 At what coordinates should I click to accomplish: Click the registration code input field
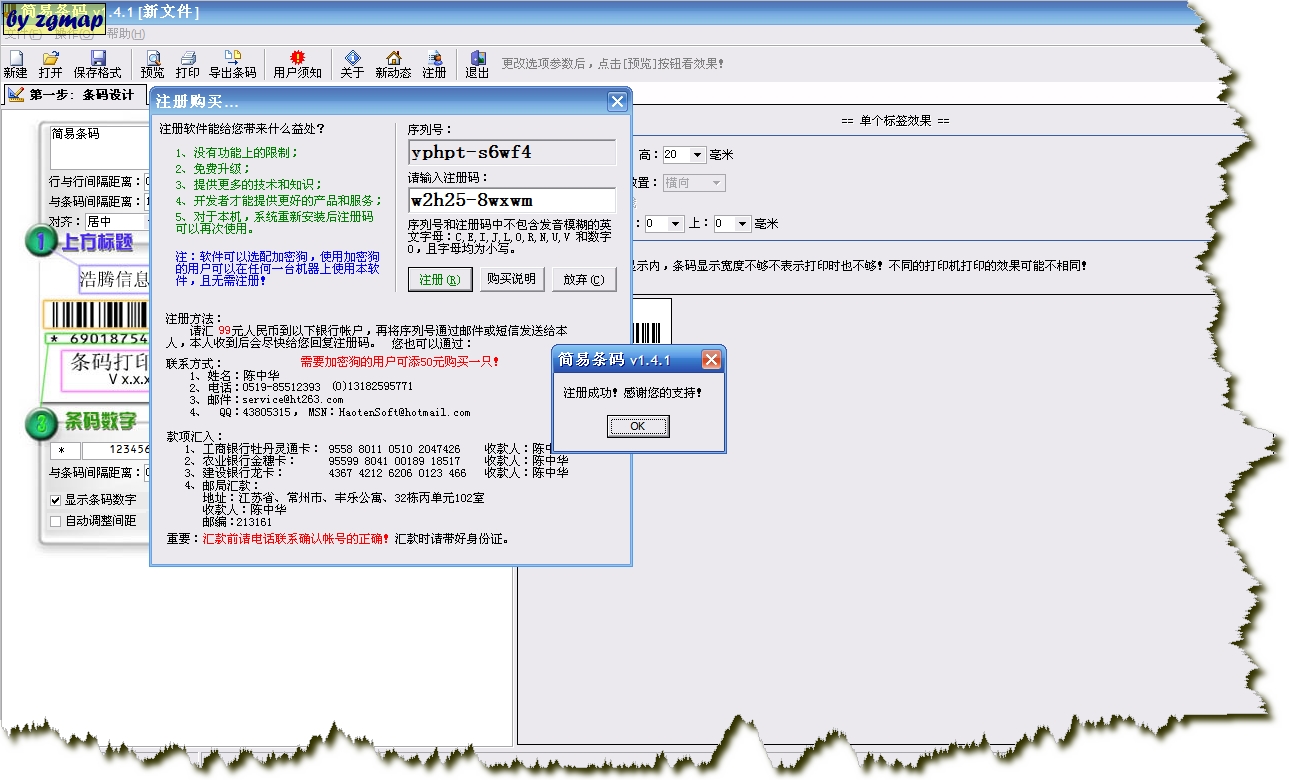pos(512,200)
